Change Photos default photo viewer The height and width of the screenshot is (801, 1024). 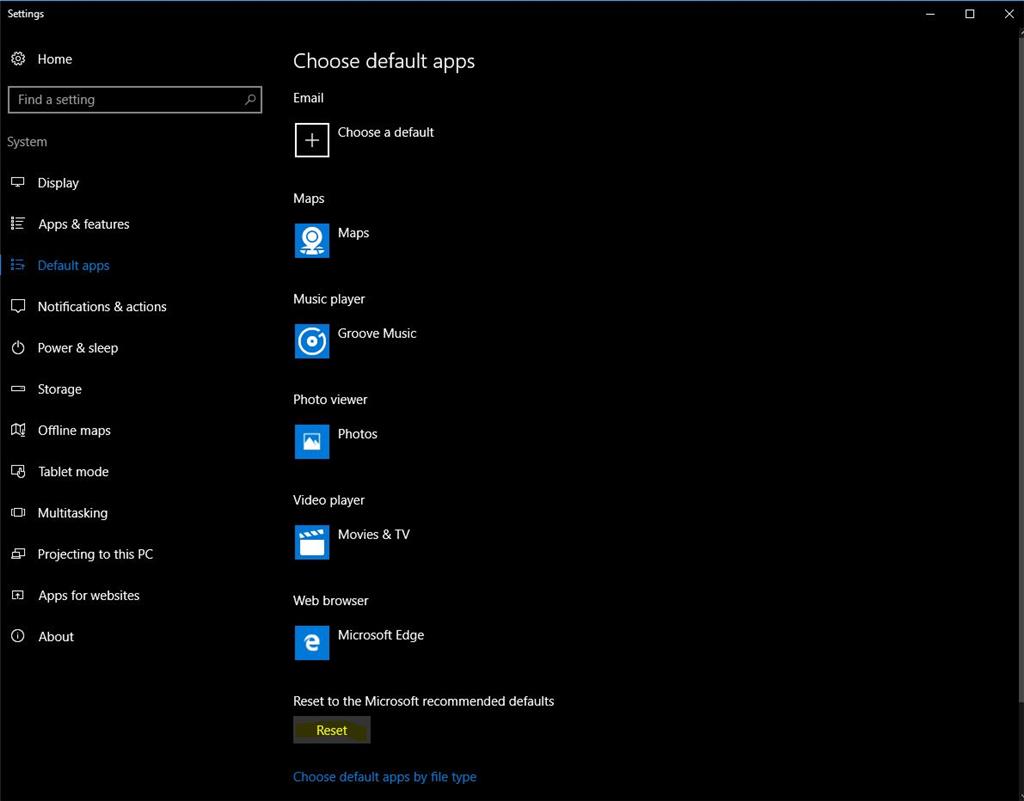pos(357,433)
